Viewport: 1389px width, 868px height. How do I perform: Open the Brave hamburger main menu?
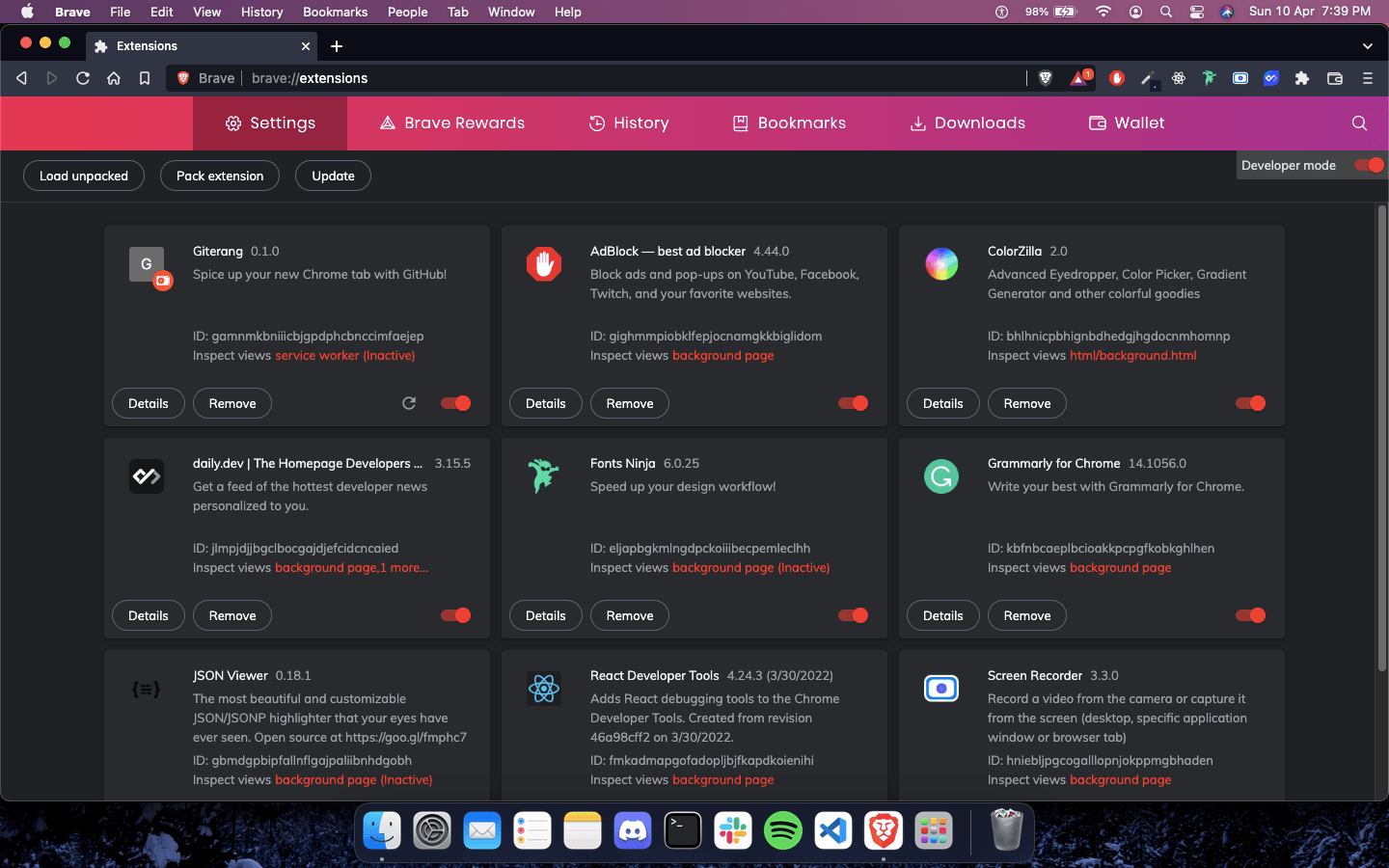pos(1367,78)
